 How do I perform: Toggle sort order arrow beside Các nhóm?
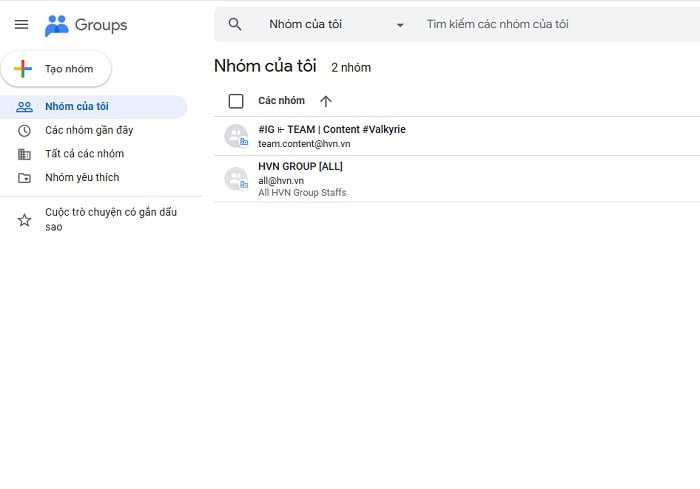click(325, 101)
